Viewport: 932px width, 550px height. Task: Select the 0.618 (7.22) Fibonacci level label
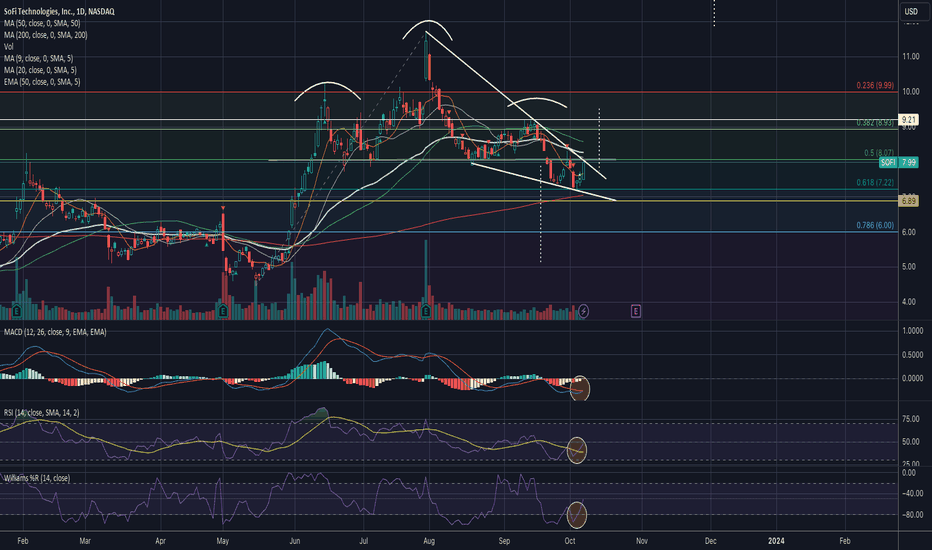tap(875, 183)
